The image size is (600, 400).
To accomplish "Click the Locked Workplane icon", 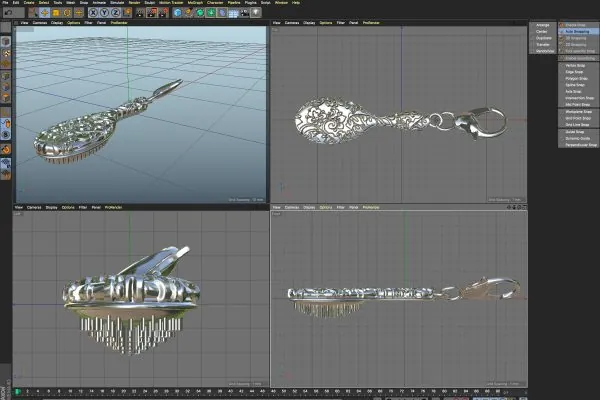I will point(6,163).
